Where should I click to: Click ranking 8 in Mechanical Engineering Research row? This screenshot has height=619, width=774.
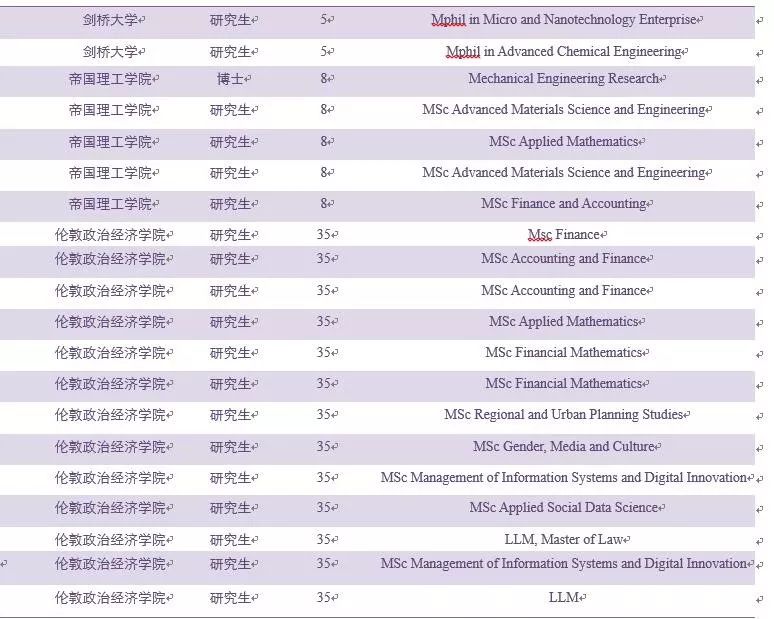324,78
